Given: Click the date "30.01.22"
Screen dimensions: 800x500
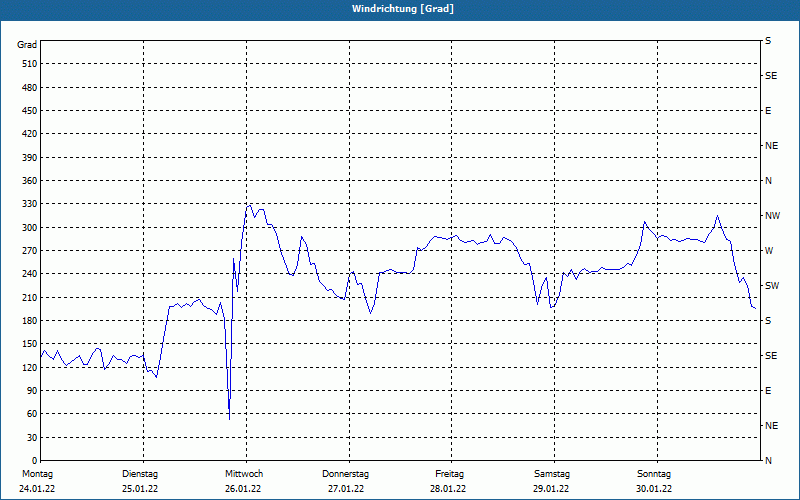Looking at the screenshot, I should pos(654,489).
